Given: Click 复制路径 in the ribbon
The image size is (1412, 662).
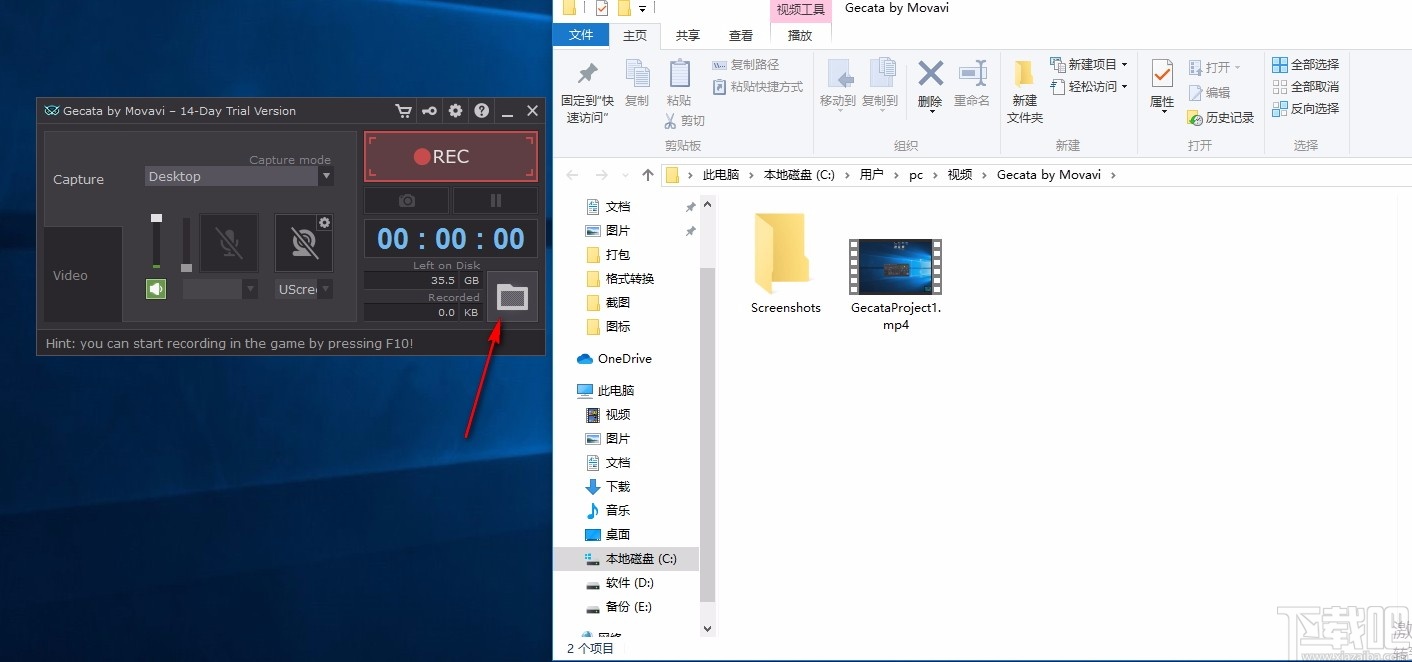Looking at the screenshot, I should [x=745, y=65].
